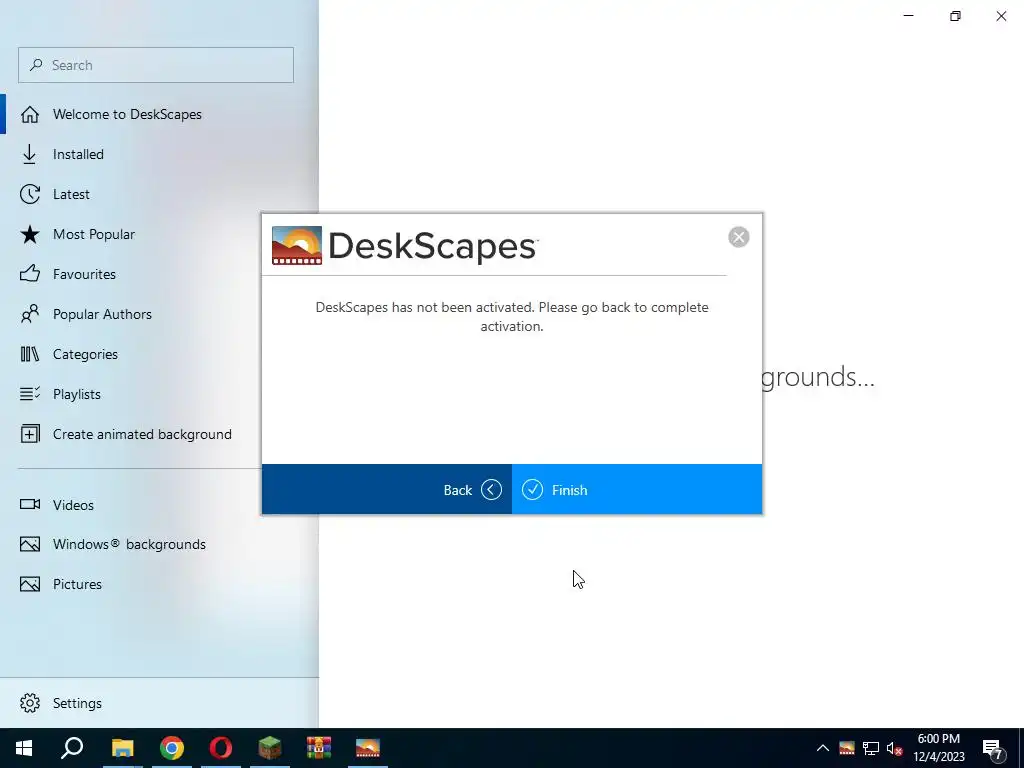Show hidden system tray icons

click(x=823, y=748)
